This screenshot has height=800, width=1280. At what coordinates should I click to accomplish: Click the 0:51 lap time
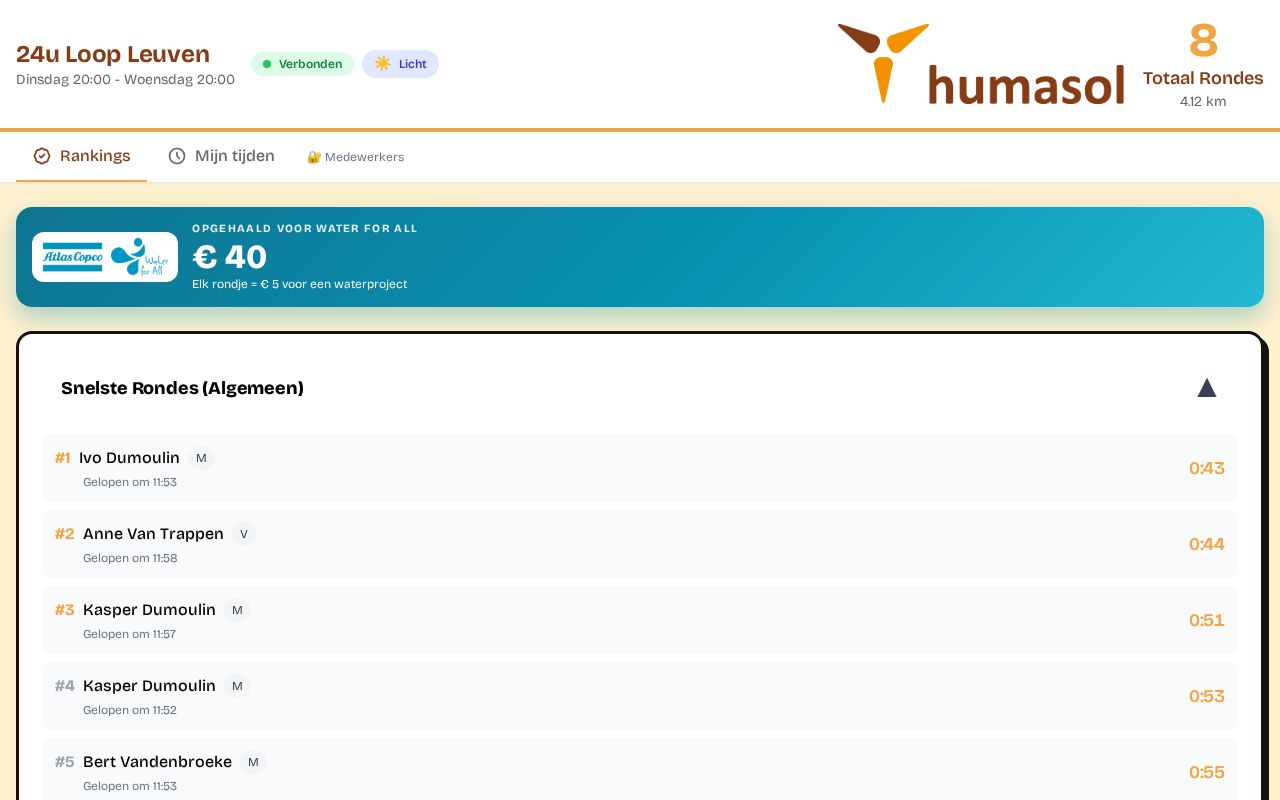pyautogui.click(x=1207, y=620)
